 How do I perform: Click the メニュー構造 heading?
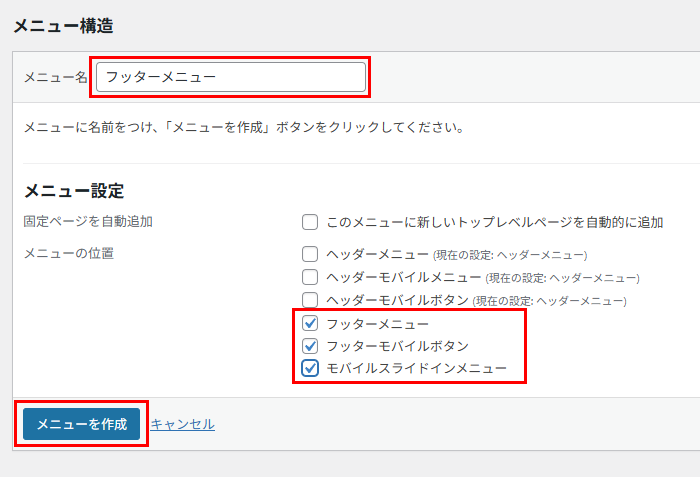62,24
